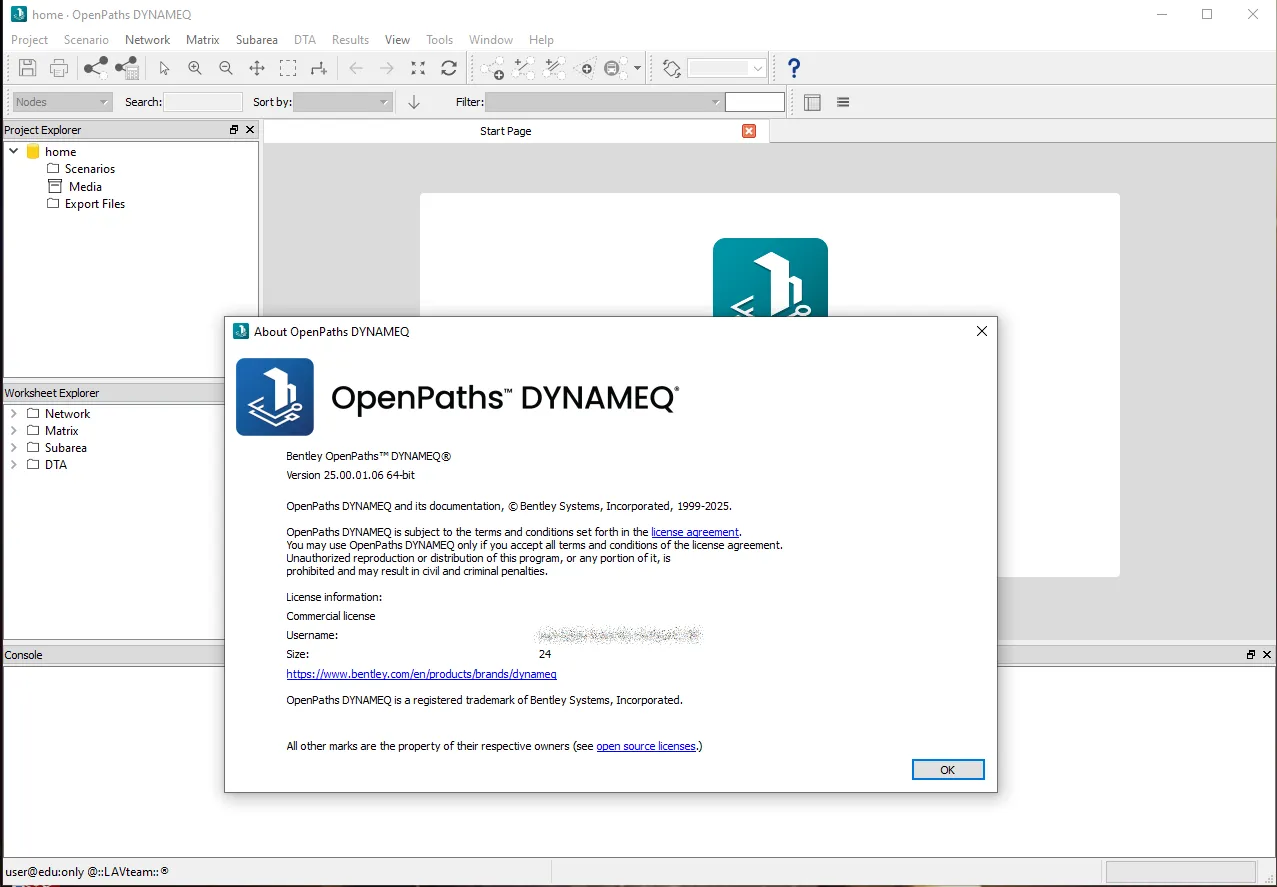Click the Refresh circular arrows icon

click(449, 68)
